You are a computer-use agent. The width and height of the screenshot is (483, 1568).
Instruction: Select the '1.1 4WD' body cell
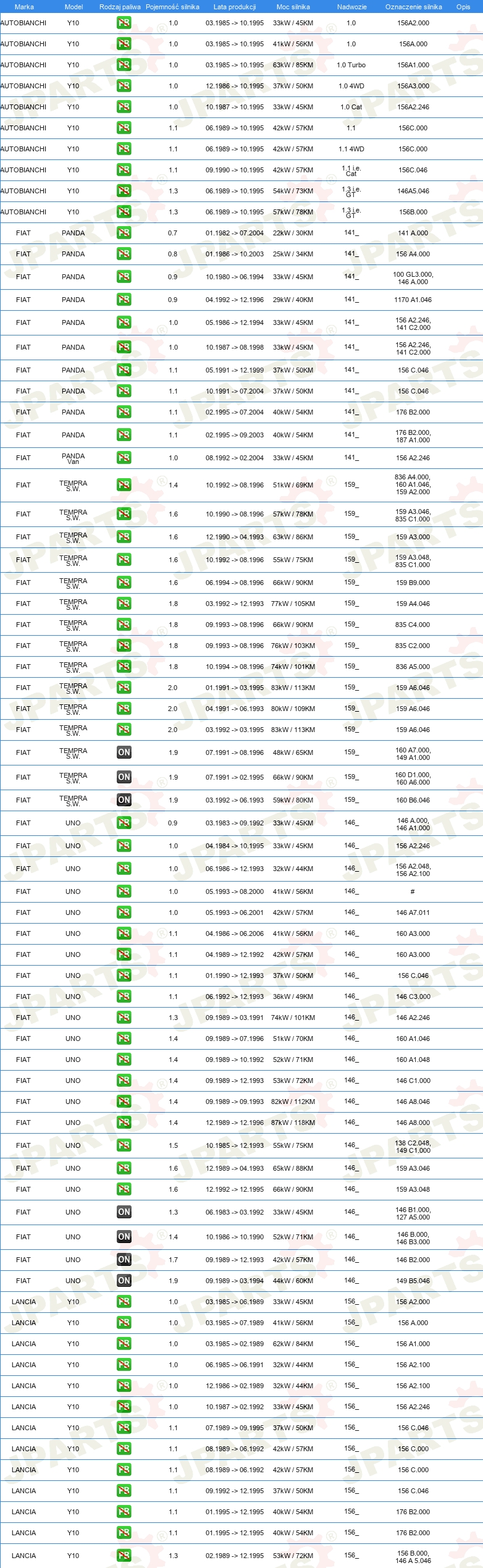tap(351, 149)
